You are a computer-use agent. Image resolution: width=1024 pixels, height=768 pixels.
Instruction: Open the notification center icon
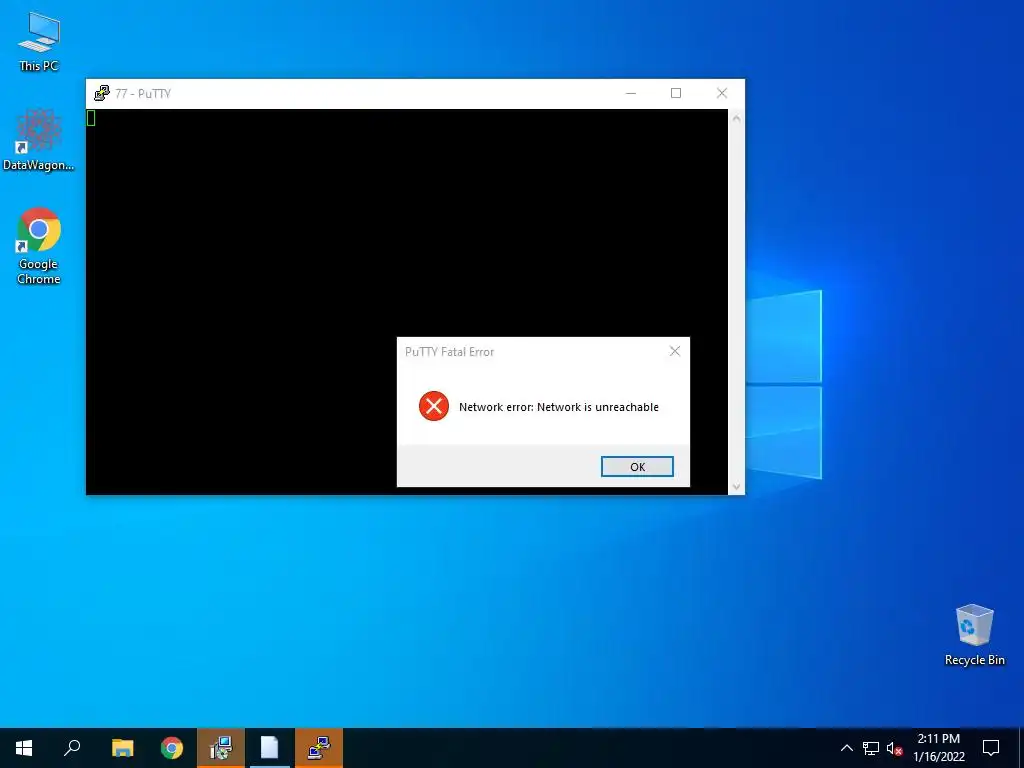point(991,748)
